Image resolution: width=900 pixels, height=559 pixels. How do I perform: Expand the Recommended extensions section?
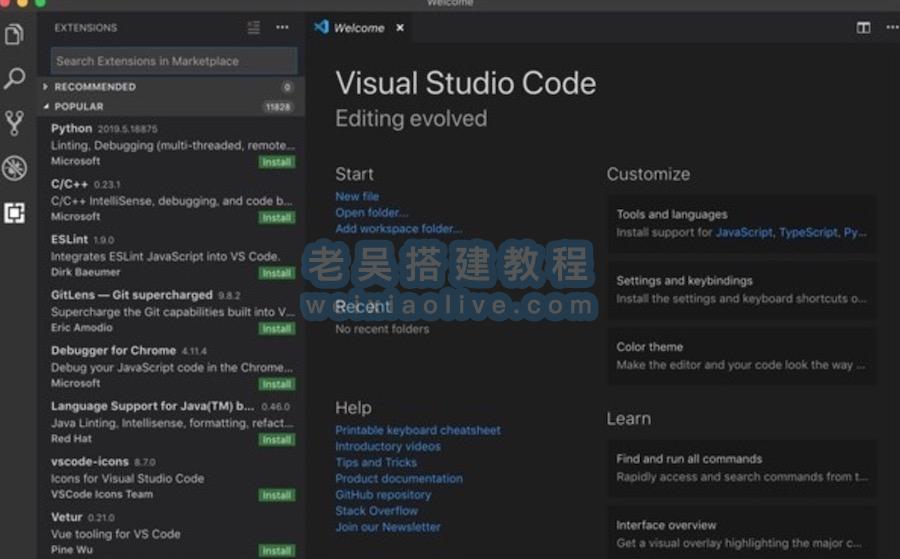point(94,87)
